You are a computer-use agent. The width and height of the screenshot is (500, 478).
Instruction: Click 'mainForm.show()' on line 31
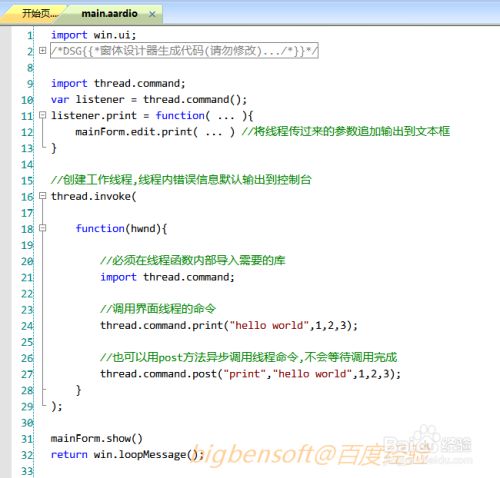97,438
